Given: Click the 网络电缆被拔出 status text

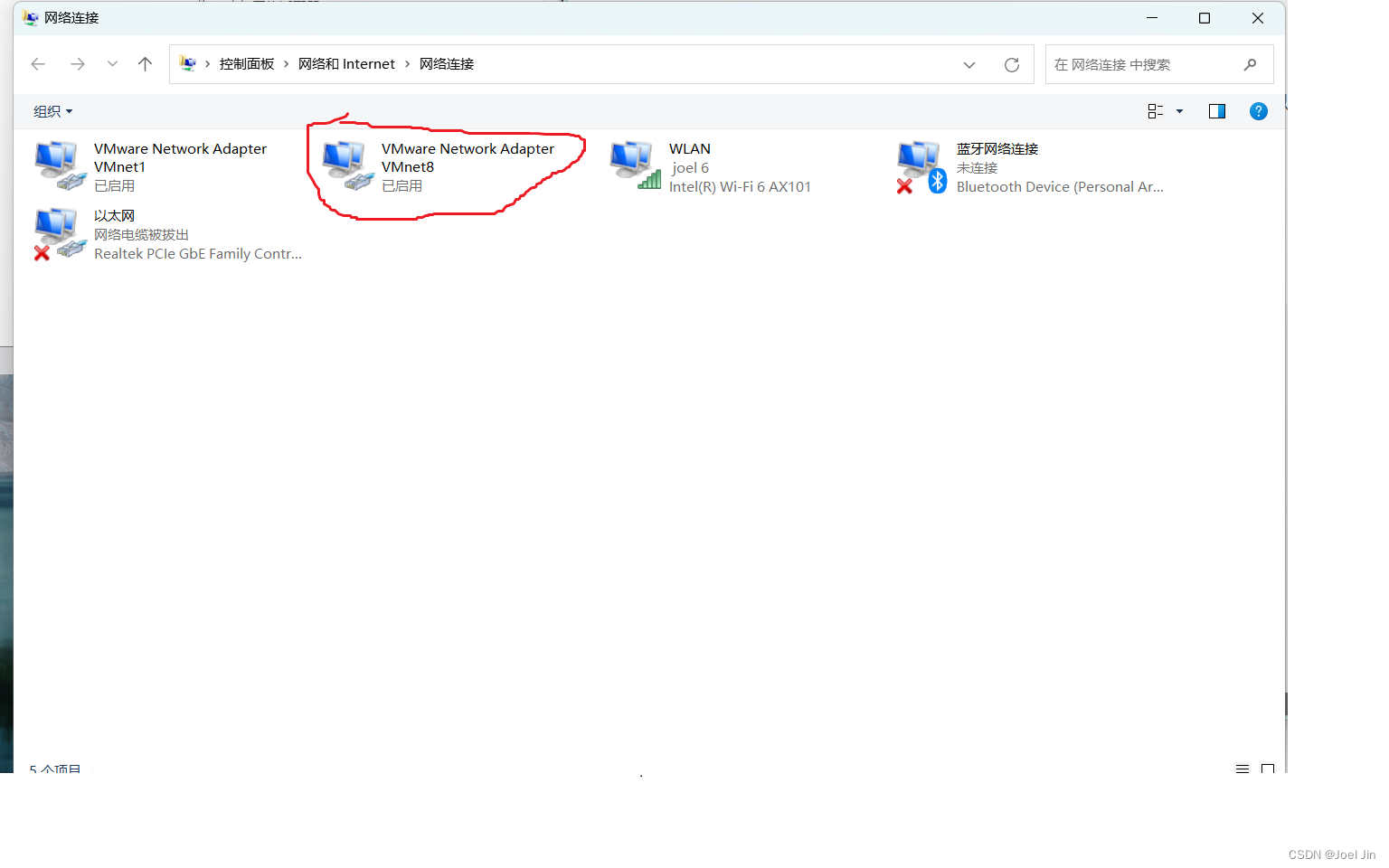Looking at the screenshot, I should (142, 235).
